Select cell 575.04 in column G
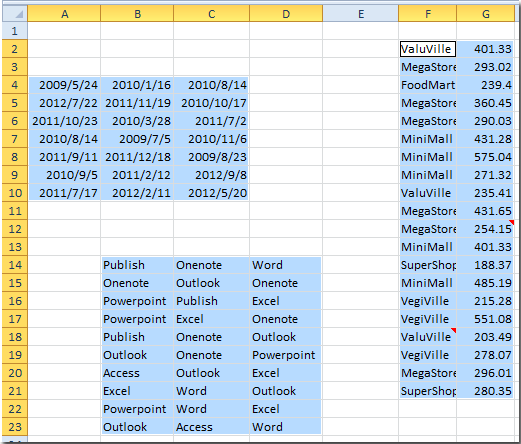 [486, 157]
